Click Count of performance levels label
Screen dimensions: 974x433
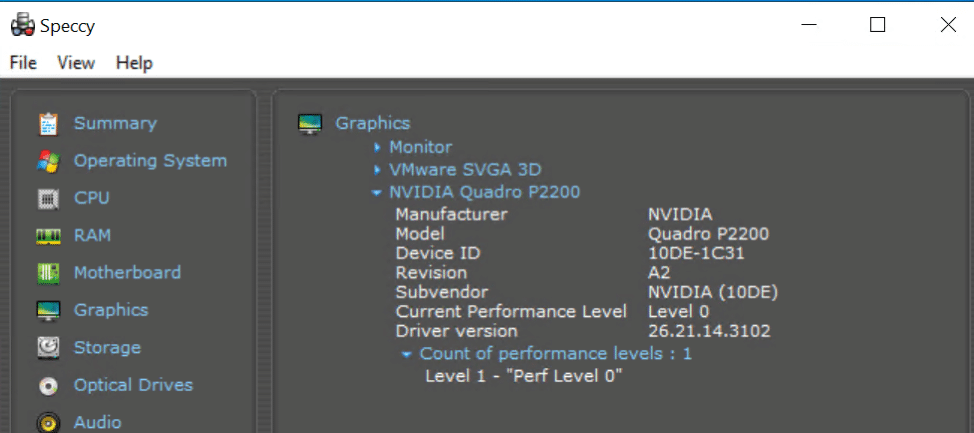coord(556,353)
